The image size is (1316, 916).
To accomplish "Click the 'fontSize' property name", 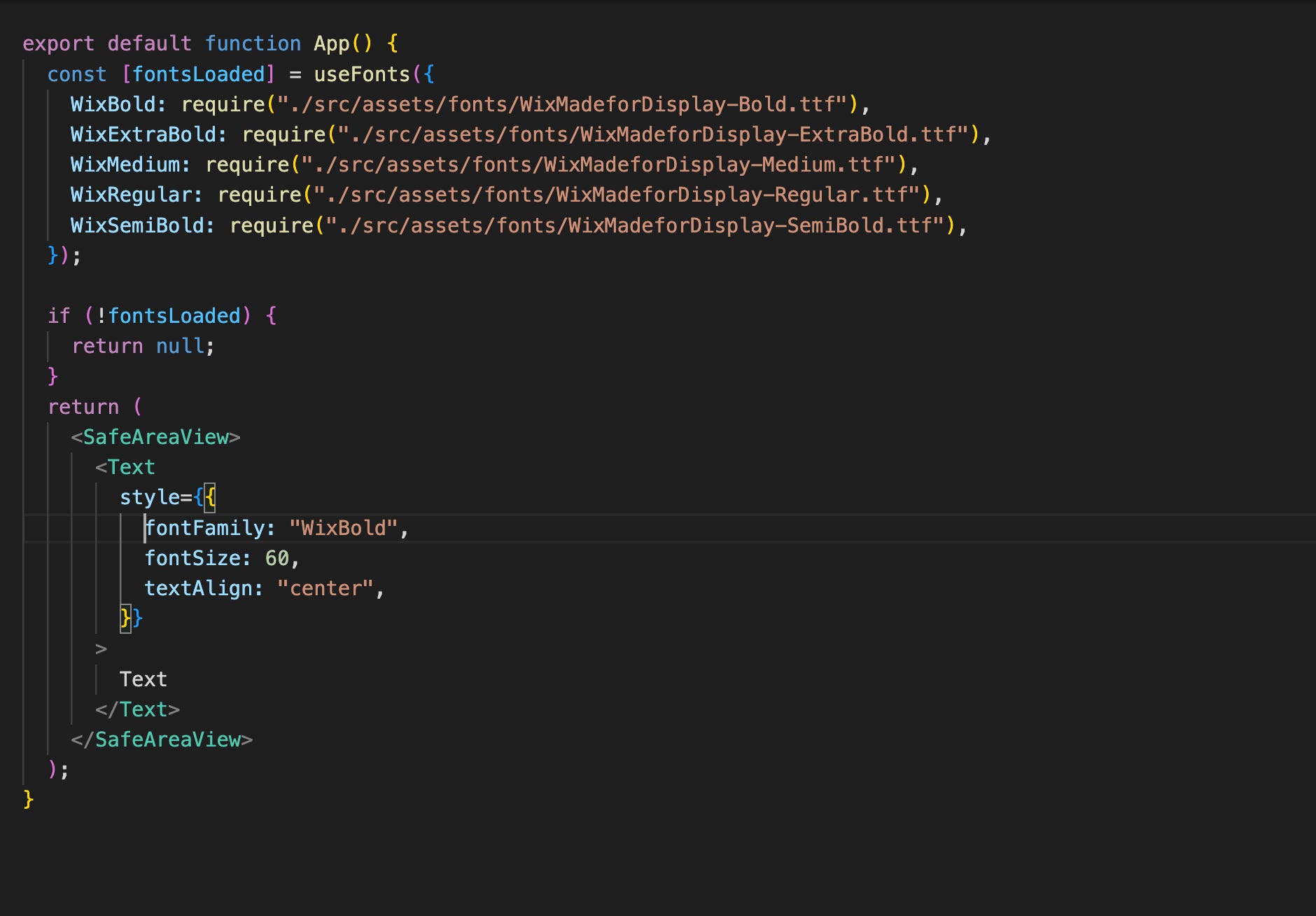I will pos(192,558).
